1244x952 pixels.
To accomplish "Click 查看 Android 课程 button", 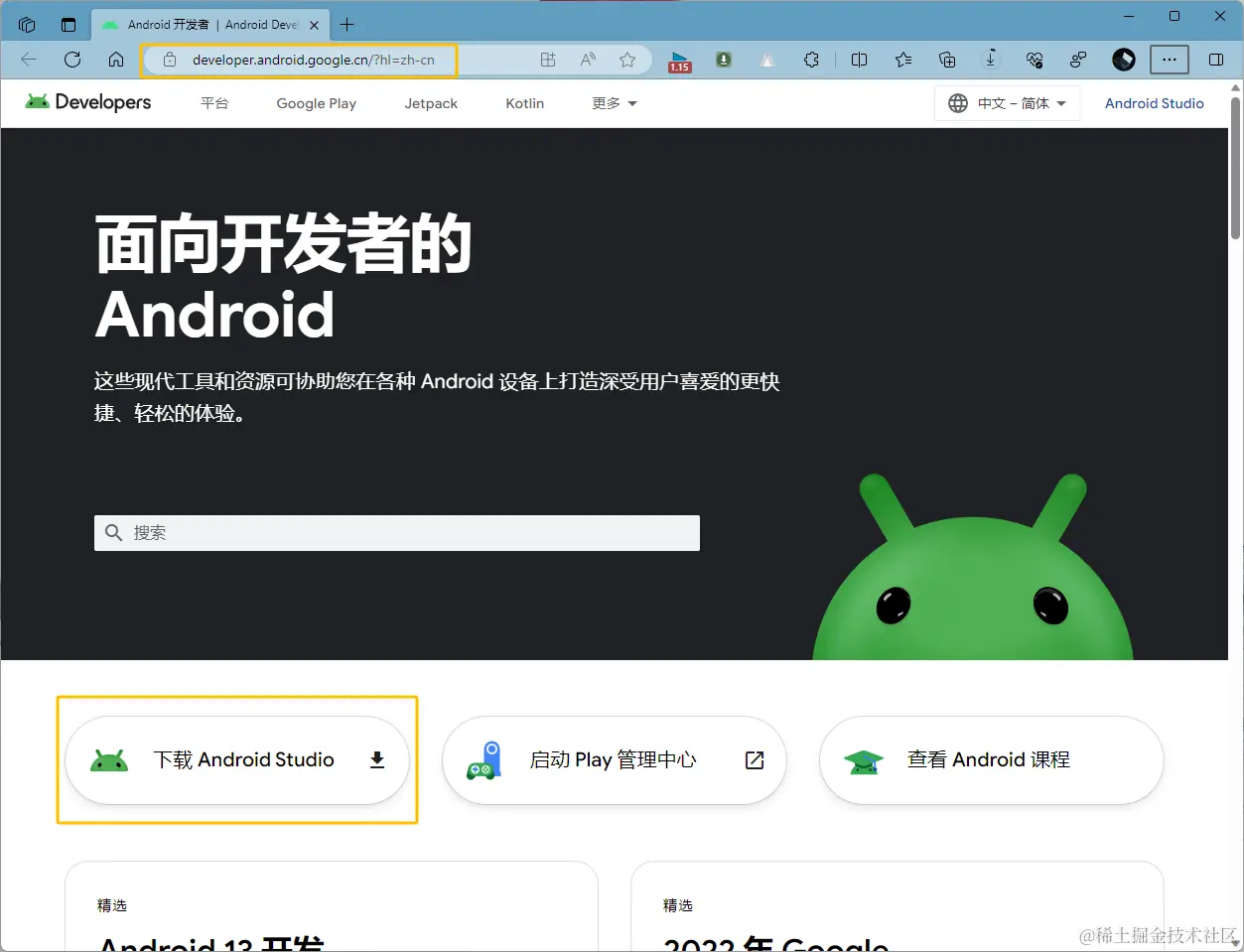I will (992, 760).
